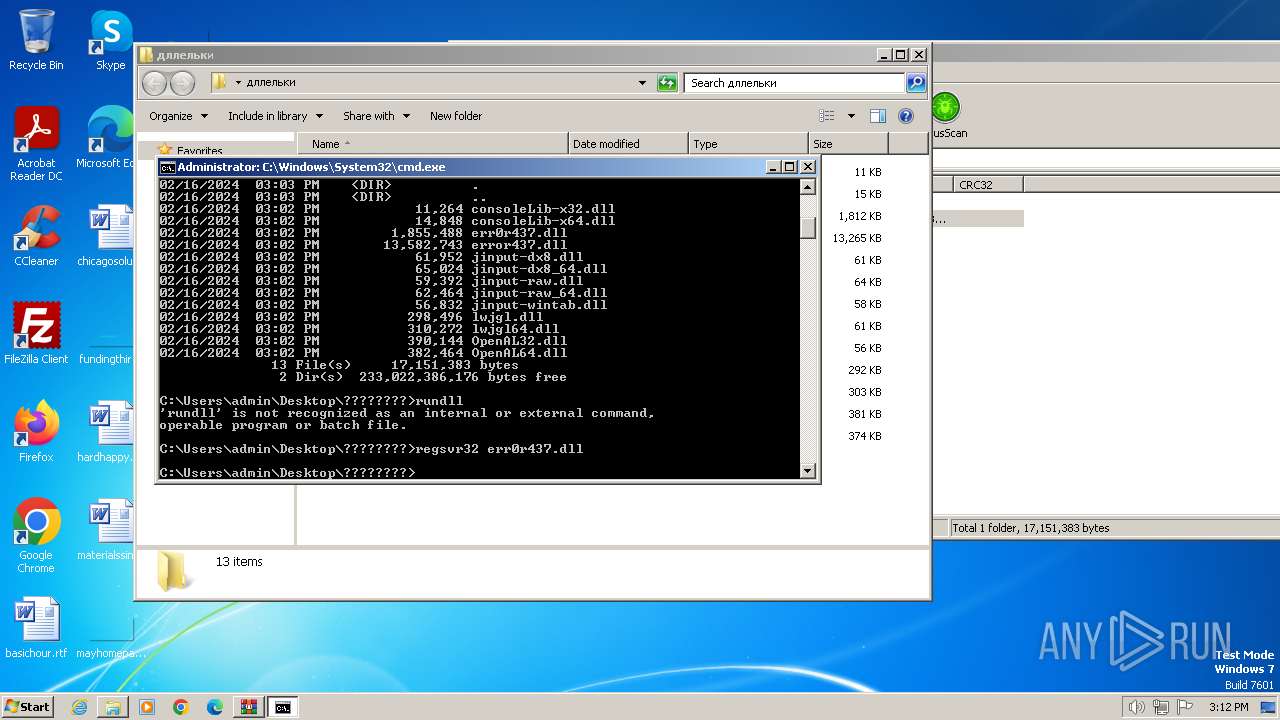Image resolution: width=1280 pixels, height=720 pixels.
Task: Click the VirusScan icon in the background window
Action: click(946, 114)
